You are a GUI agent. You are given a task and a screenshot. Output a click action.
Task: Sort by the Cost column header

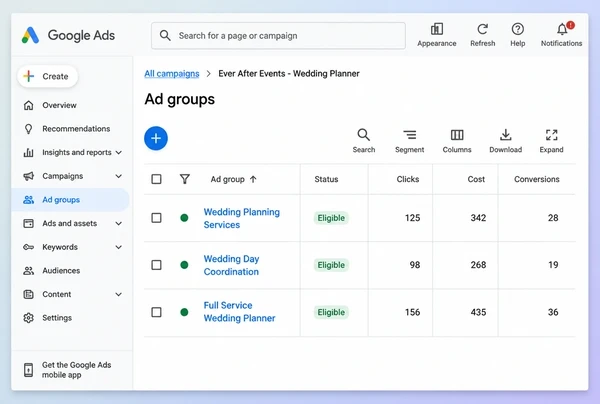[476, 179]
